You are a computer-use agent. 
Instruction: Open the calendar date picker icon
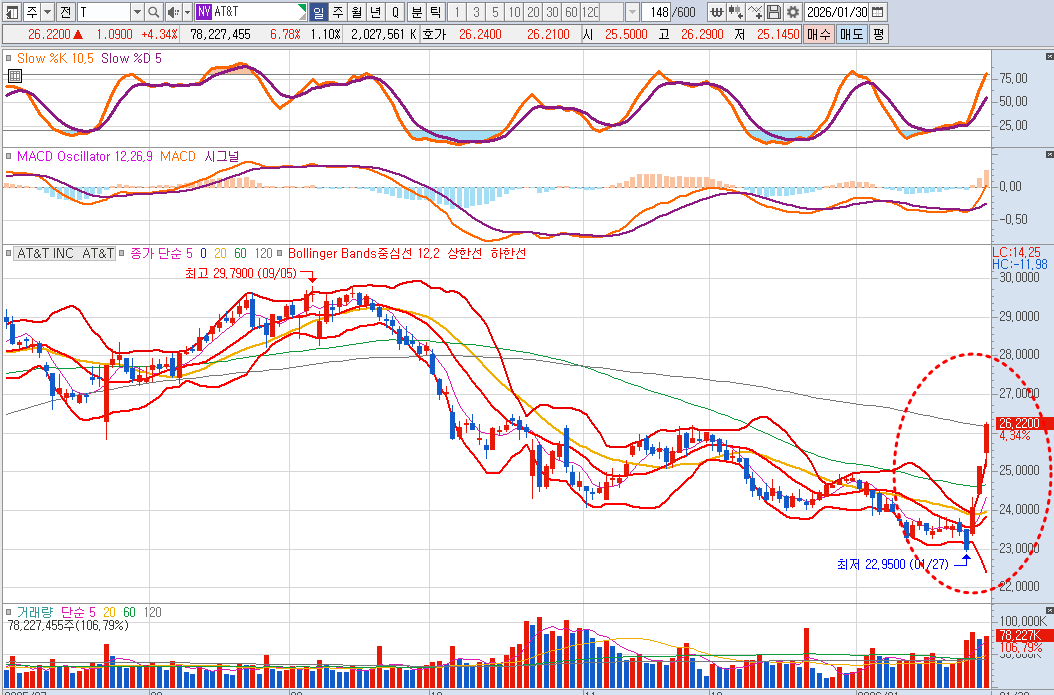pos(877,12)
